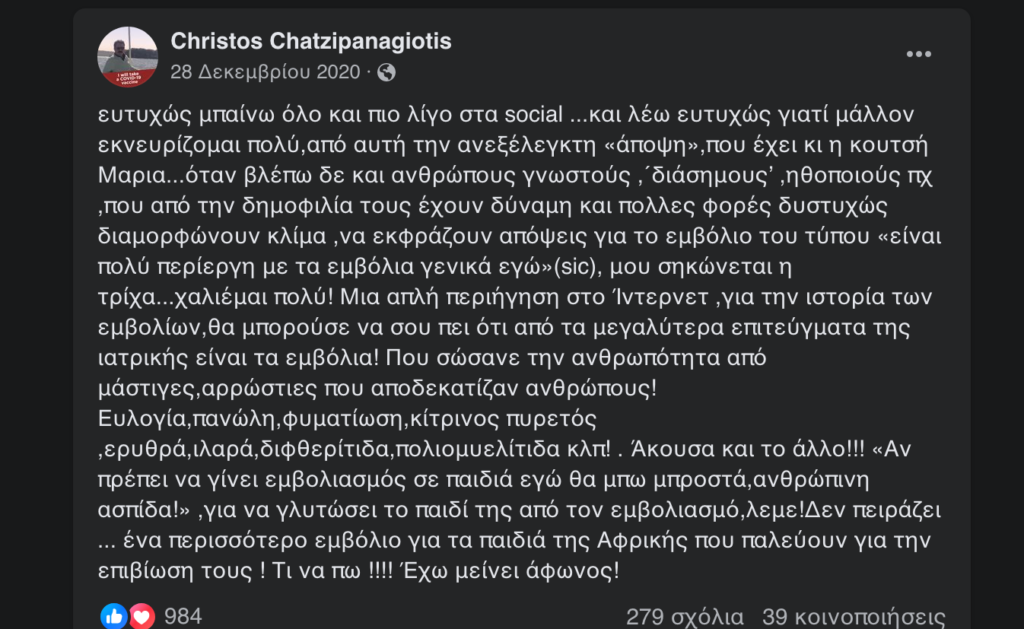Click the red heart love reaction icon

(x=142, y=616)
